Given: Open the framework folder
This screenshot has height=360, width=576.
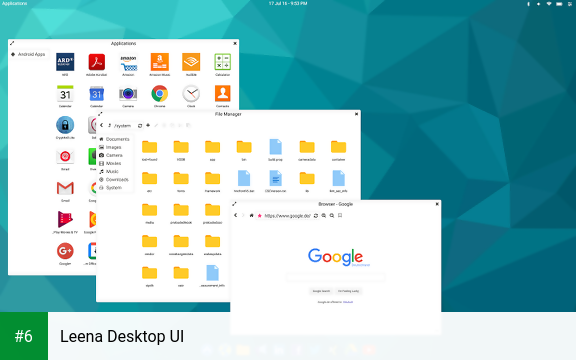Looking at the screenshot, I should coord(212,179).
